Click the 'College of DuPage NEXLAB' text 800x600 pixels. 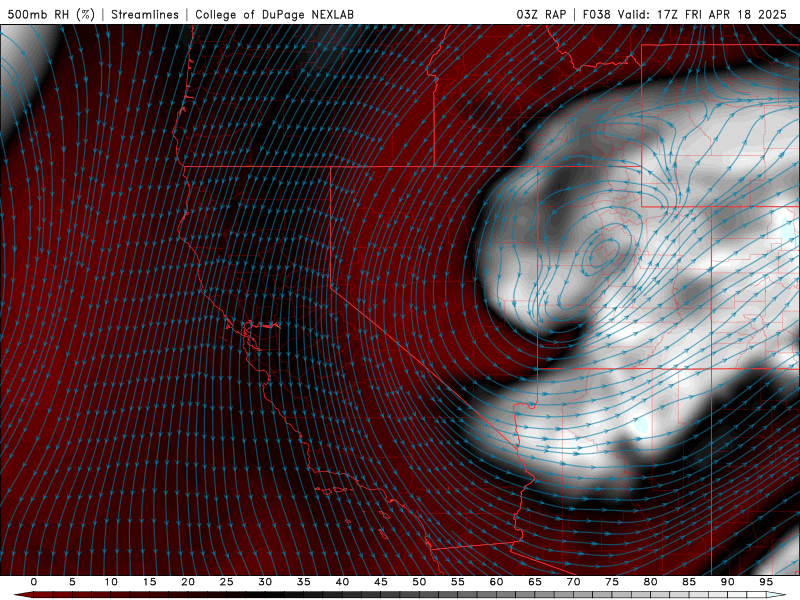[274, 14]
